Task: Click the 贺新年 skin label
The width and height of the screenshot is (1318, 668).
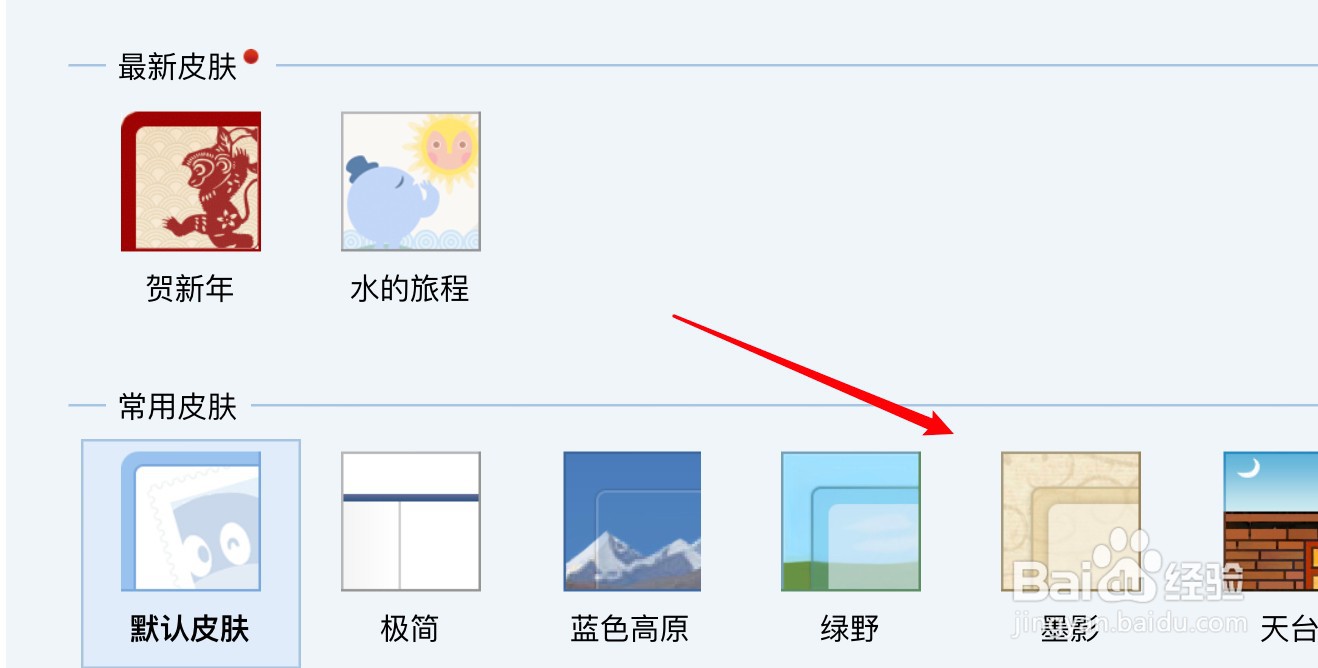Action: [x=190, y=289]
